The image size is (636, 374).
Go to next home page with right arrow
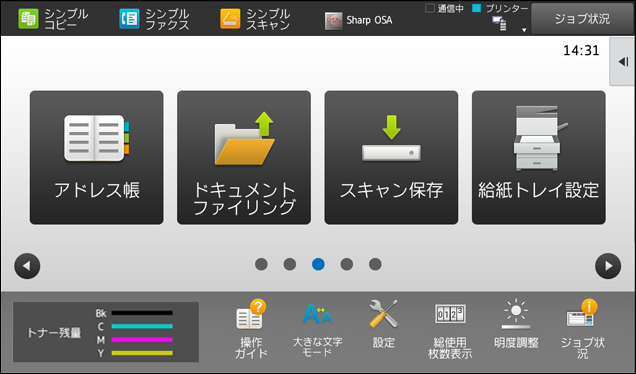pos(608,266)
